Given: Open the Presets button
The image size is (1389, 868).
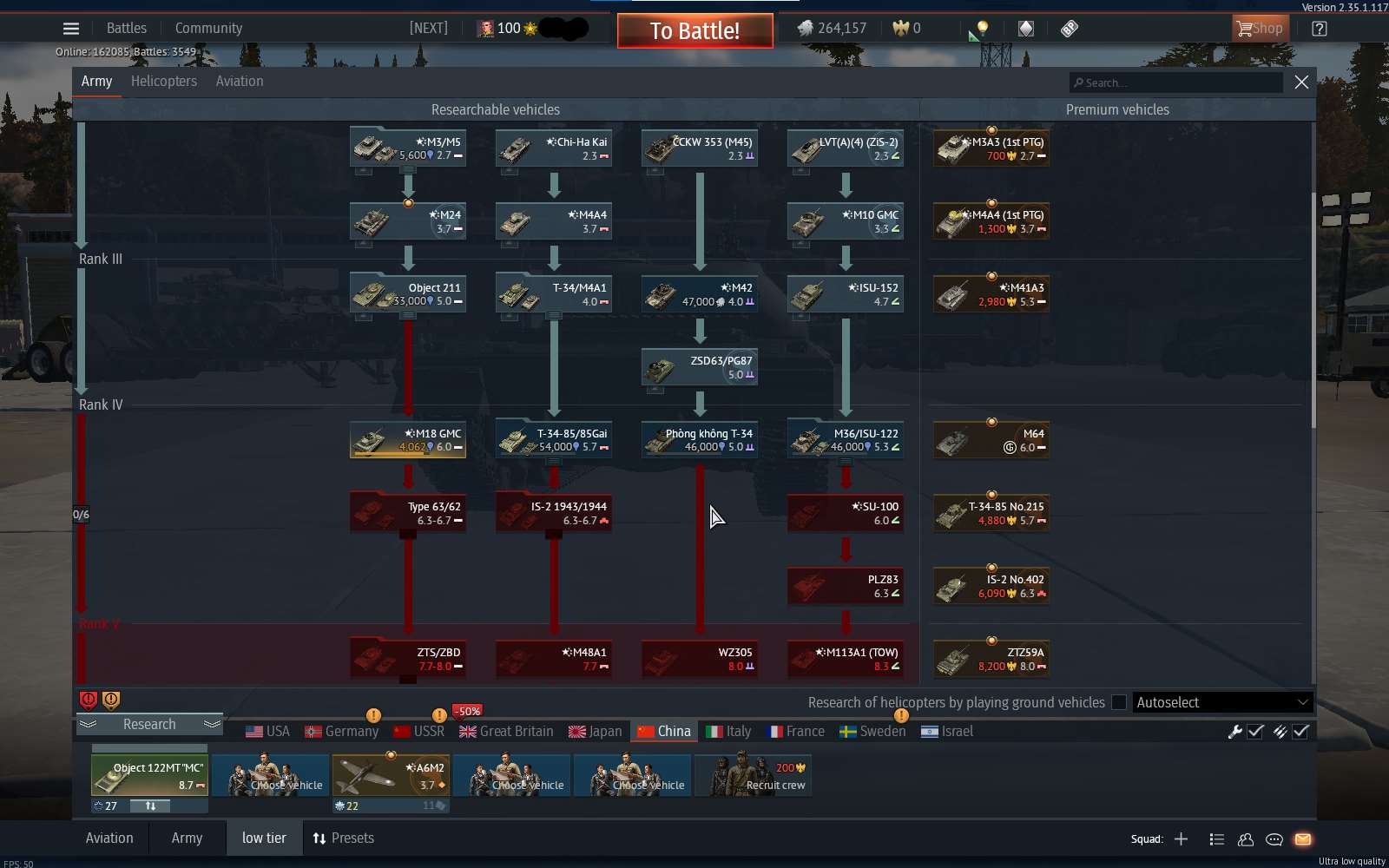Looking at the screenshot, I should click(x=344, y=838).
